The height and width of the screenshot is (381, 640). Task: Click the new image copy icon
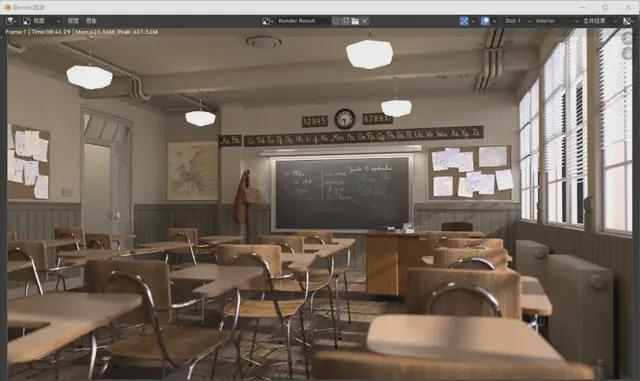(x=345, y=21)
